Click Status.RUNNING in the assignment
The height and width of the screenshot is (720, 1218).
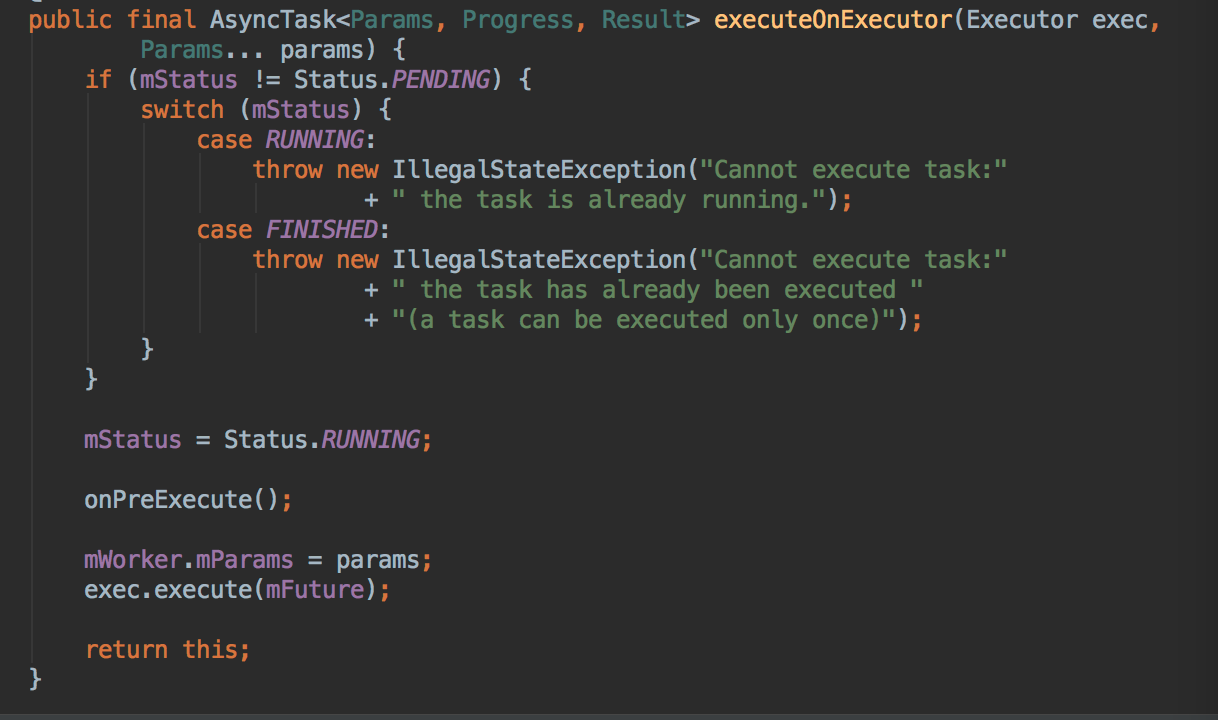point(321,439)
